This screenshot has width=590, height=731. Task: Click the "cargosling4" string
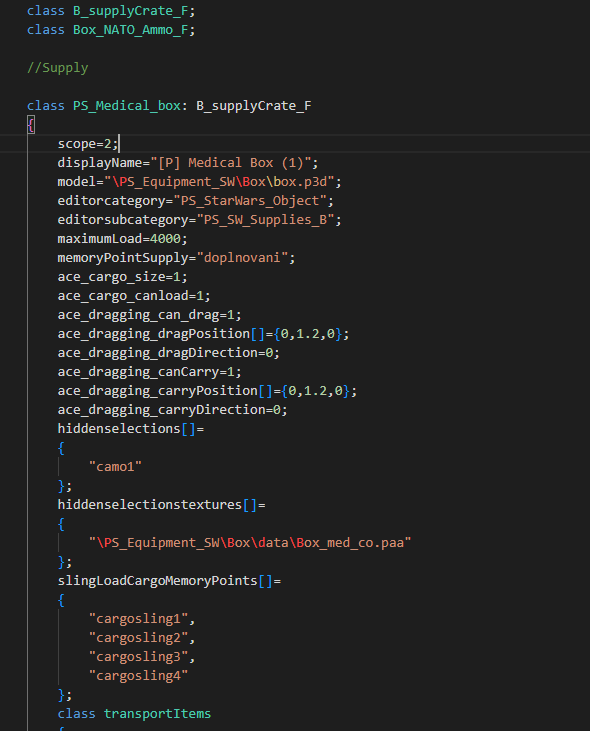tap(138, 676)
